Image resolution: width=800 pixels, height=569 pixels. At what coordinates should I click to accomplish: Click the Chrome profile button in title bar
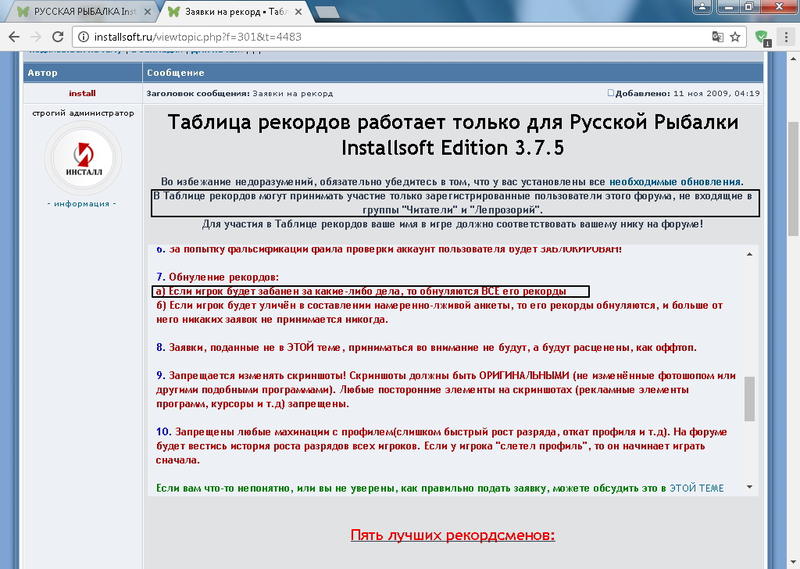click(703, 7)
